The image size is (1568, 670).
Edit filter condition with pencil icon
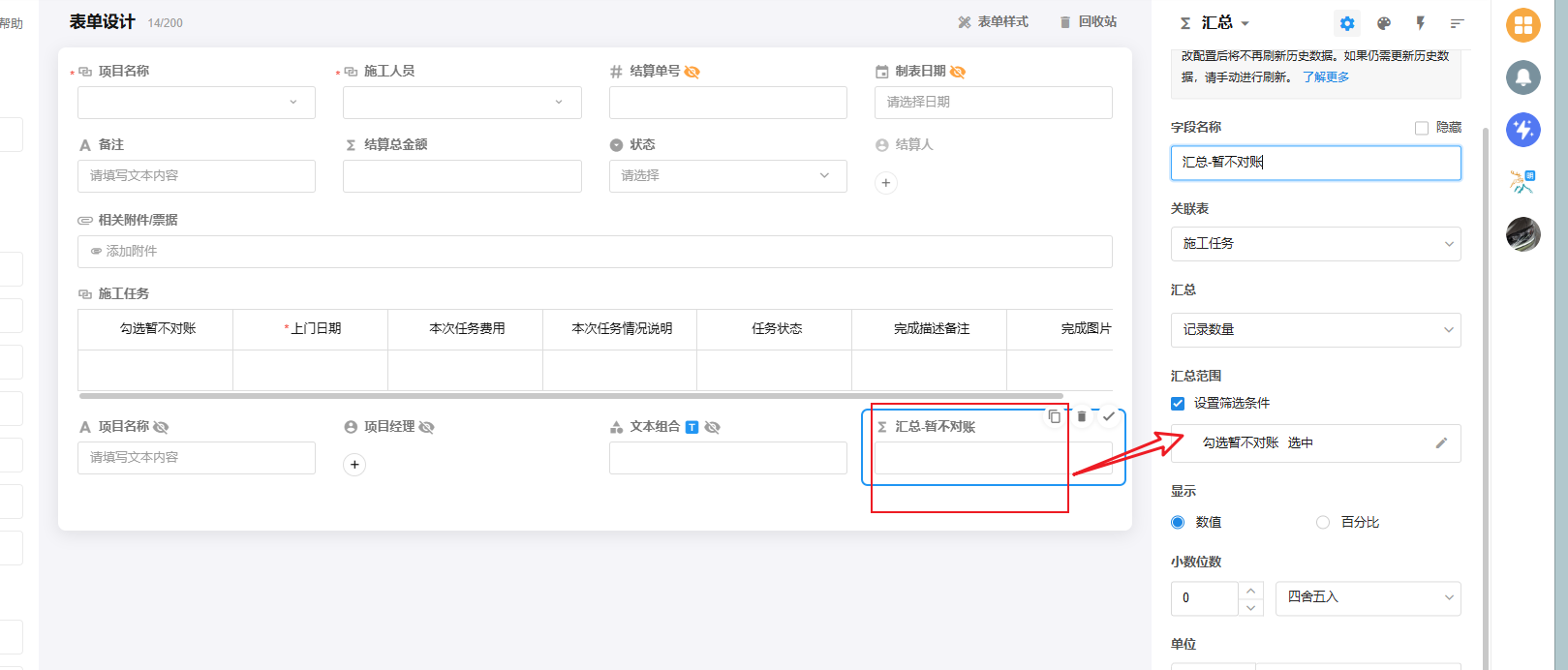tap(1441, 442)
